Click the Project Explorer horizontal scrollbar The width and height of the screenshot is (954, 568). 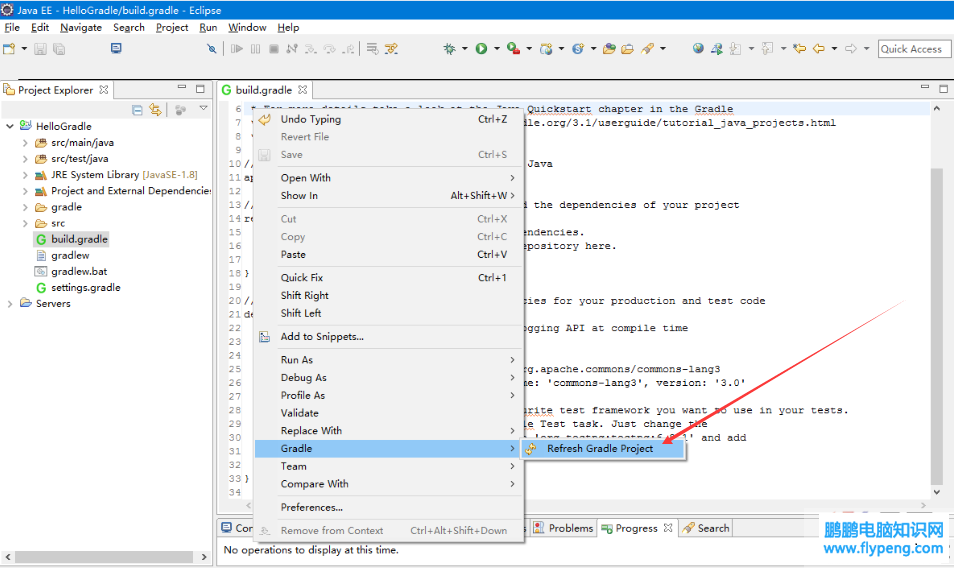pyautogui.click(x=104, y=556)
